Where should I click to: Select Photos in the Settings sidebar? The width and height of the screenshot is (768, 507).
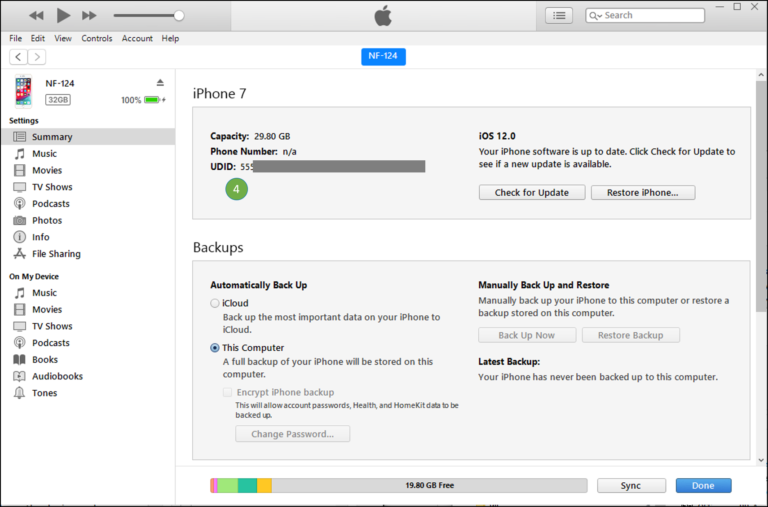(46, 220)
